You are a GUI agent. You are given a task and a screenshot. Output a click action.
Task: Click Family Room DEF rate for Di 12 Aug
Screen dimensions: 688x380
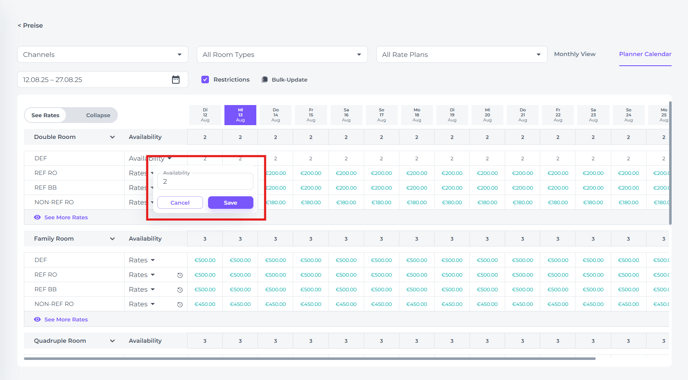point(205,260)
